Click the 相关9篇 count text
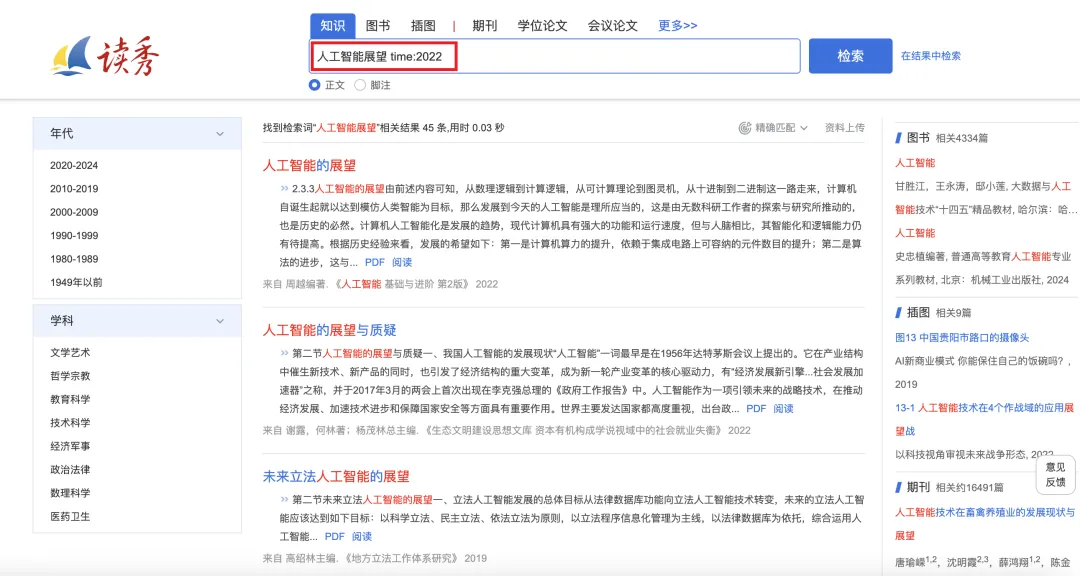 click(953, 313)
